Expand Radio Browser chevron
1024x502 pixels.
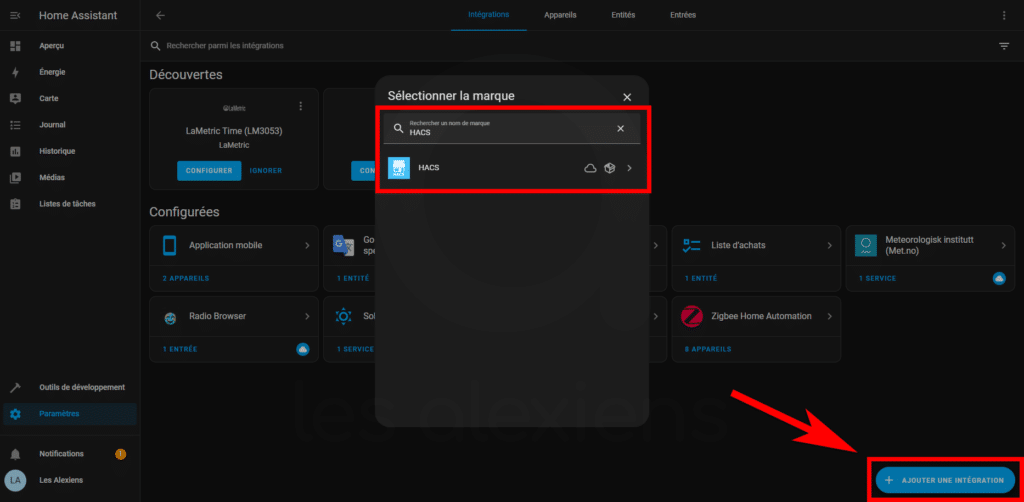(307, 316)
